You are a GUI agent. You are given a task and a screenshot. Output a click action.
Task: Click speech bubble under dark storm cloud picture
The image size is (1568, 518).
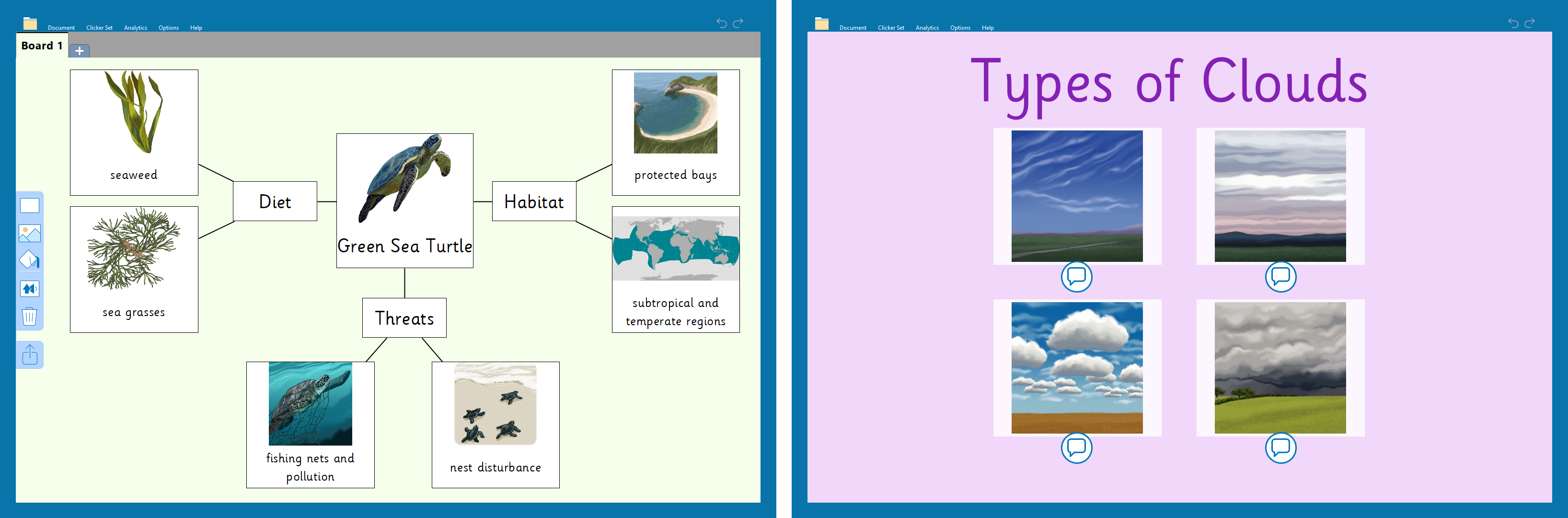click(x=1280, y=448)
